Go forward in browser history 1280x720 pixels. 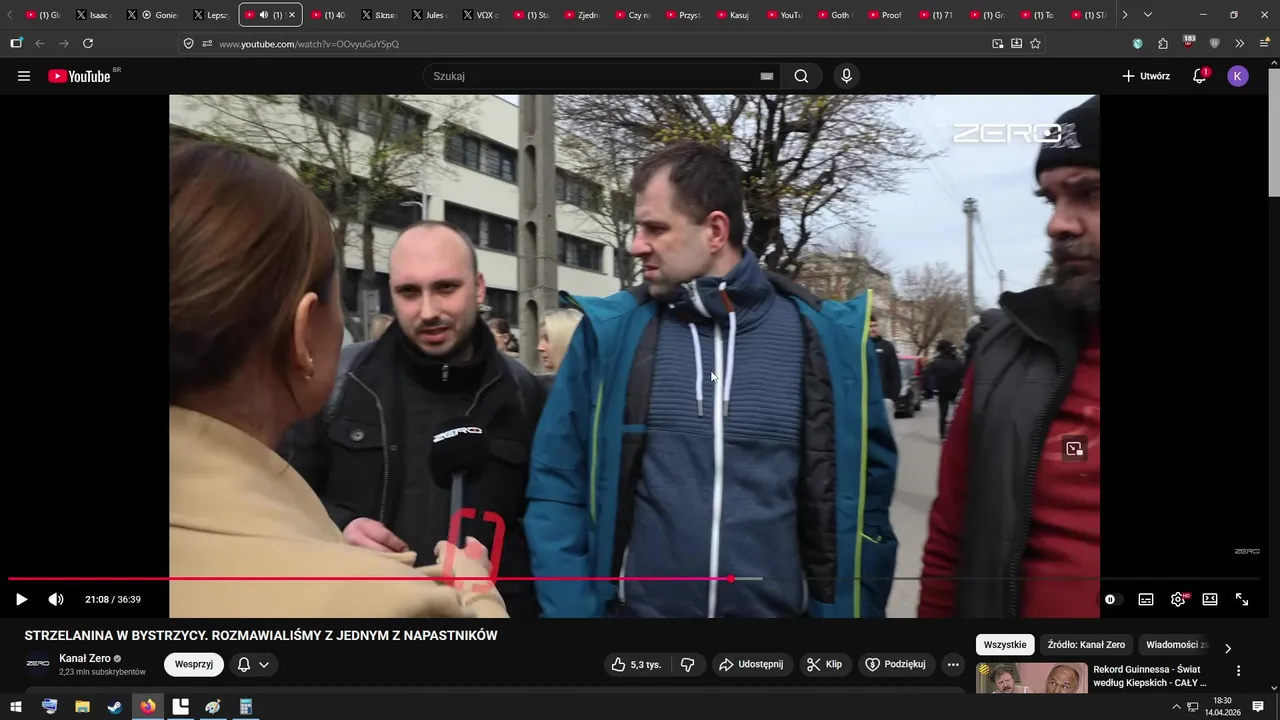click(64, 43)
